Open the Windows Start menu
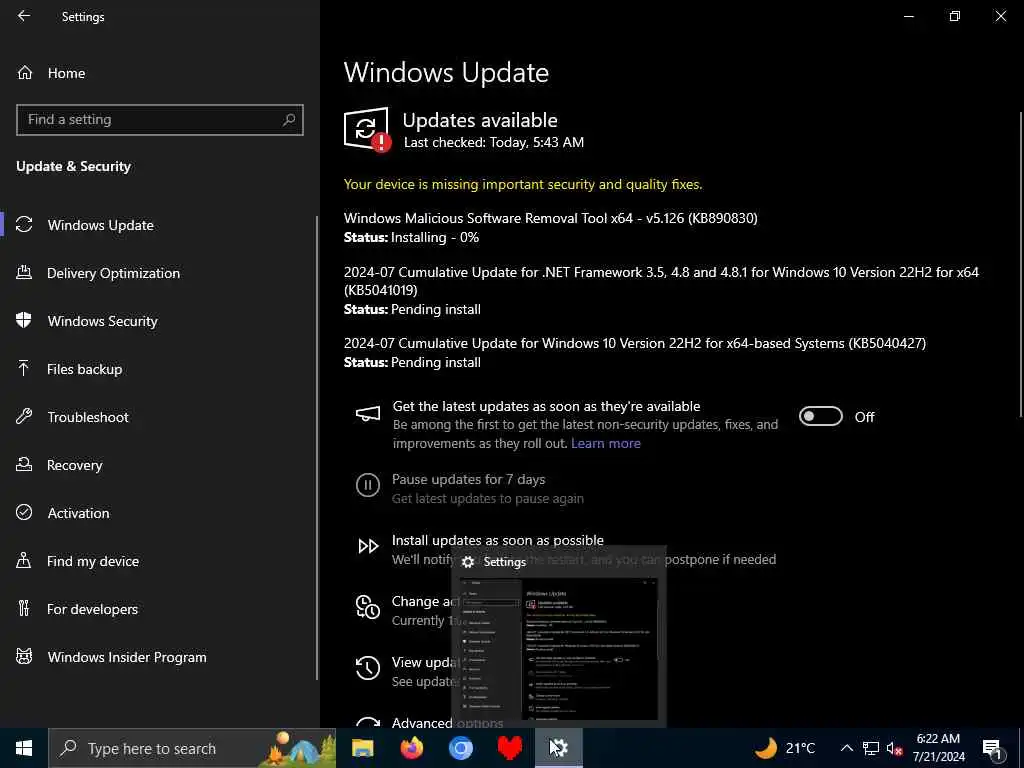Screen dimensions: 1024x768 pos(24,748)
